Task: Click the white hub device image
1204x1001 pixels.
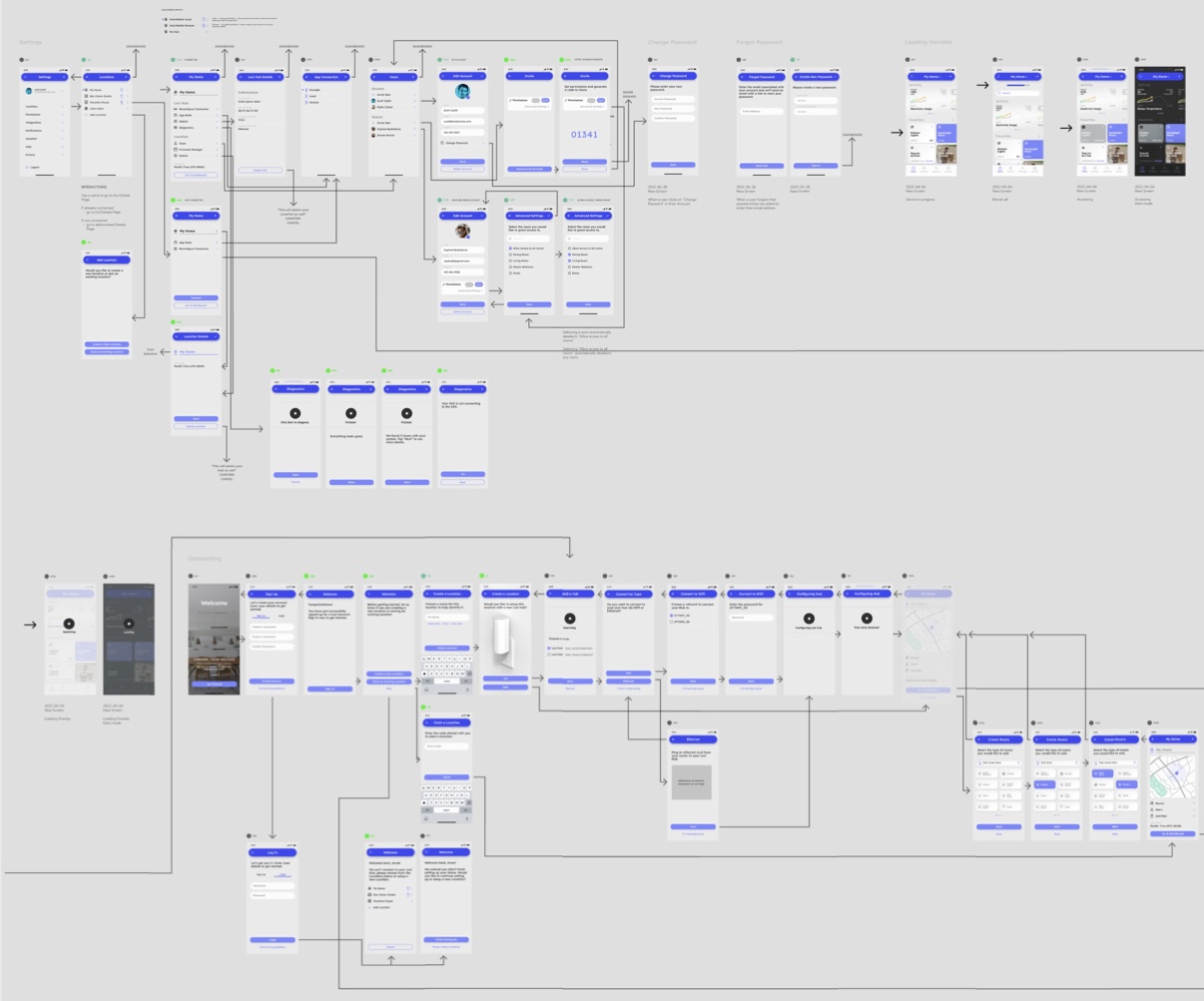Action: tap(506, 640)
